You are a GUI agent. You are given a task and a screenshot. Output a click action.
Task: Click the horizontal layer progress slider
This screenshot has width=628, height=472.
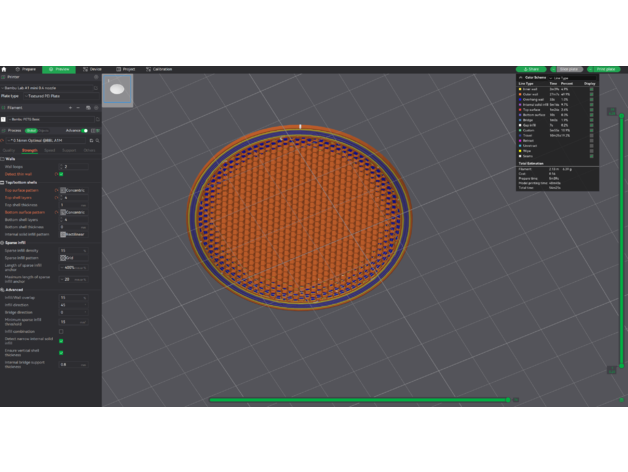[x=360, y=400]
